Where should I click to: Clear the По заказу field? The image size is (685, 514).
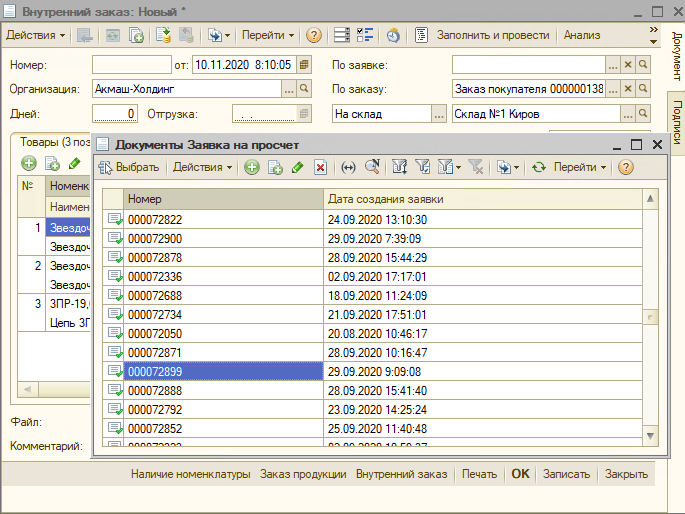(628, 89)
